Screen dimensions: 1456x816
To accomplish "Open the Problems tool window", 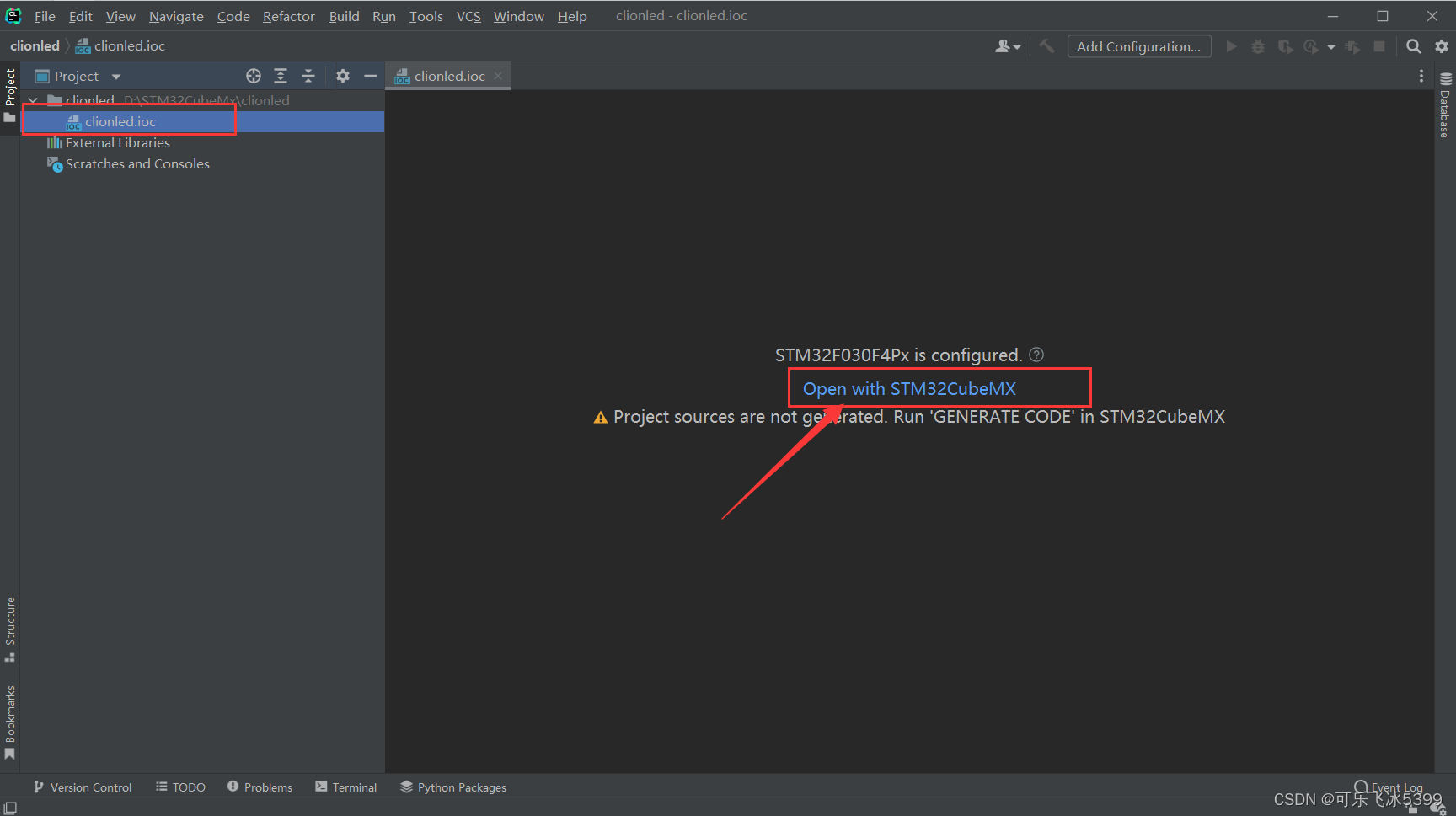I will click(260, 787).
